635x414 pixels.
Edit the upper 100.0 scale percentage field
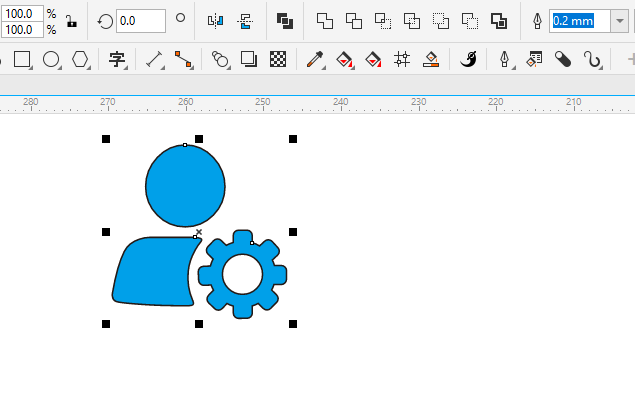click(x=22, y=13)
